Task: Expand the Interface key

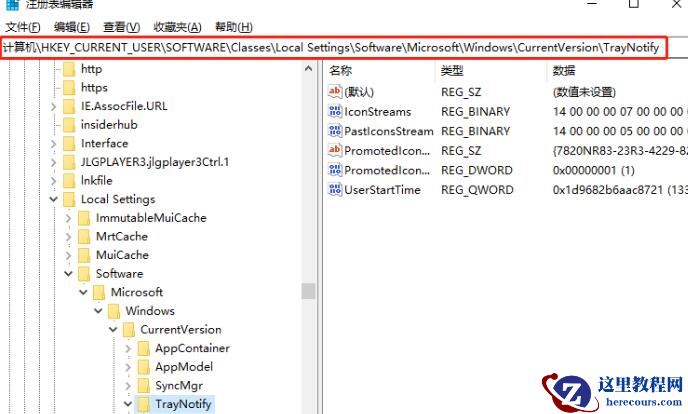Action: tap(53, 144)
